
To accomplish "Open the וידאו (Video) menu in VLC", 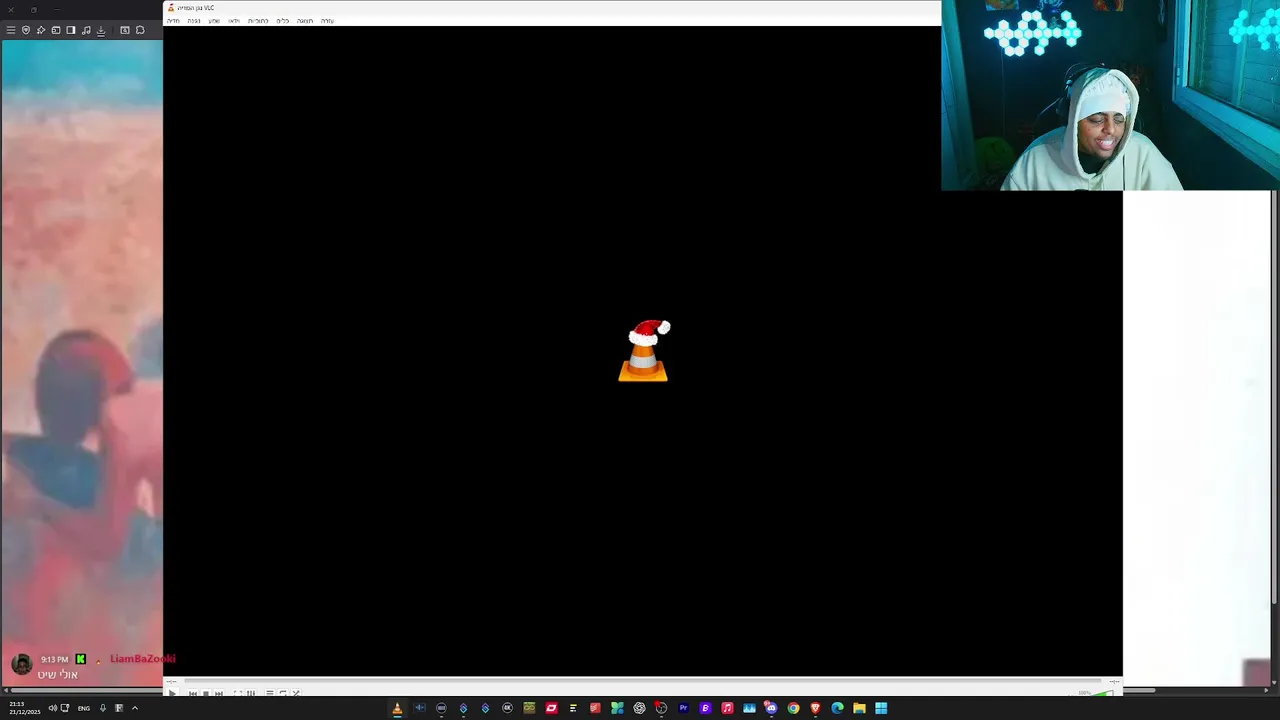I will (x=234, y=21).
